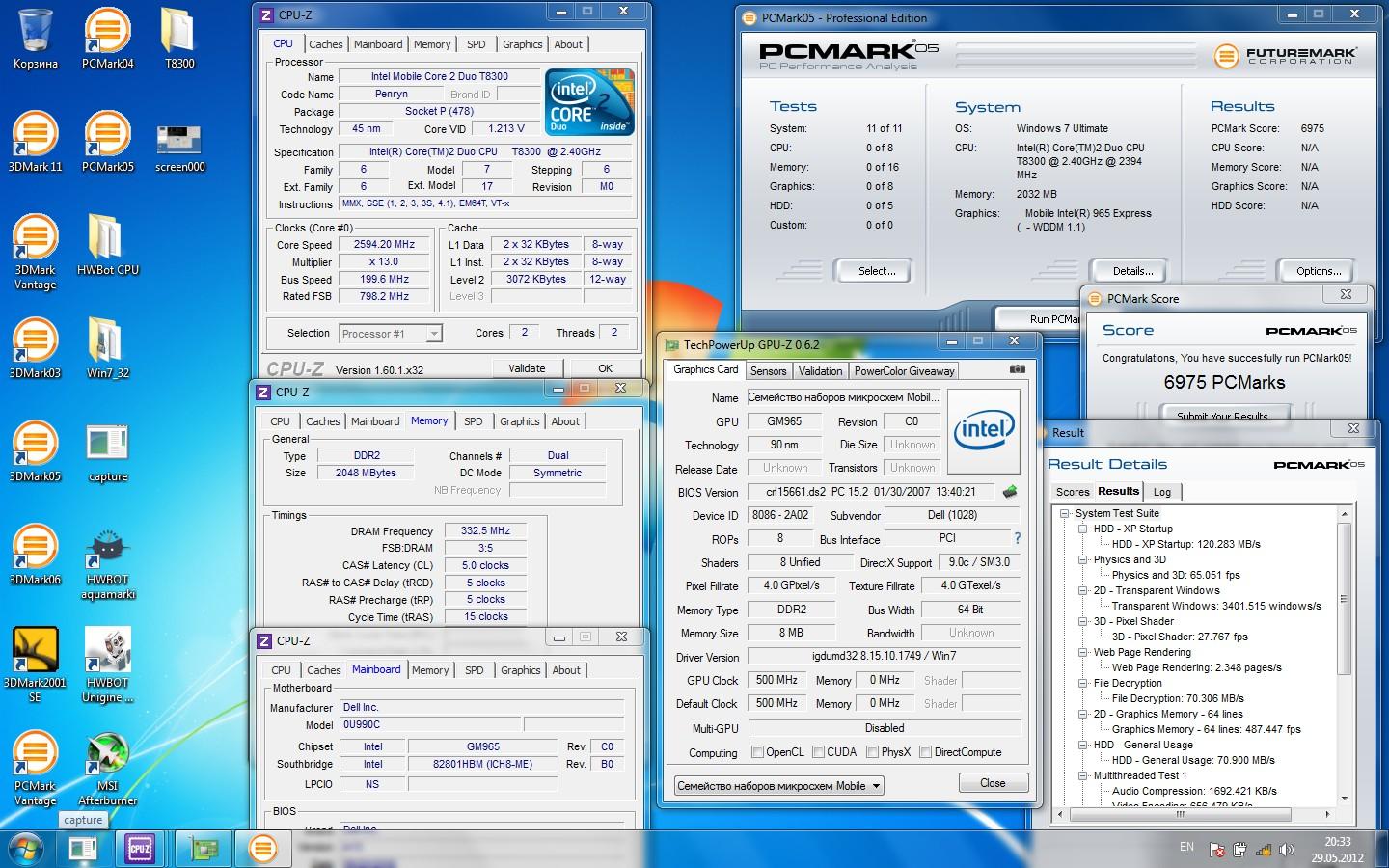1389x868 pixels.
Task: Open the Log tab in Result Details
Action: [x=1161, y=492]
